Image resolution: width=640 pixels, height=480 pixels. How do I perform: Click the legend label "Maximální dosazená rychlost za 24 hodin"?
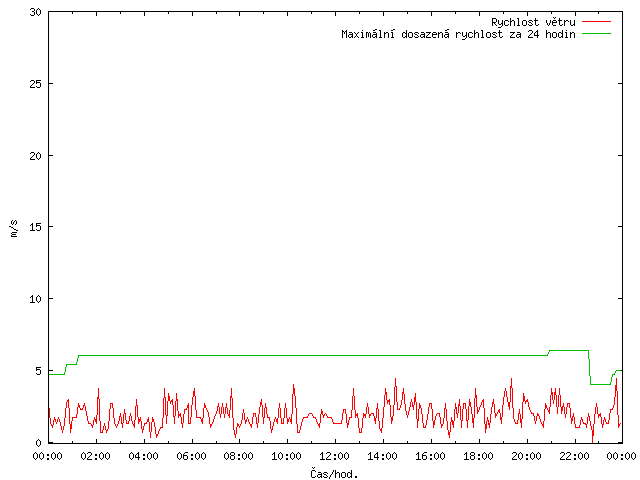458,34
